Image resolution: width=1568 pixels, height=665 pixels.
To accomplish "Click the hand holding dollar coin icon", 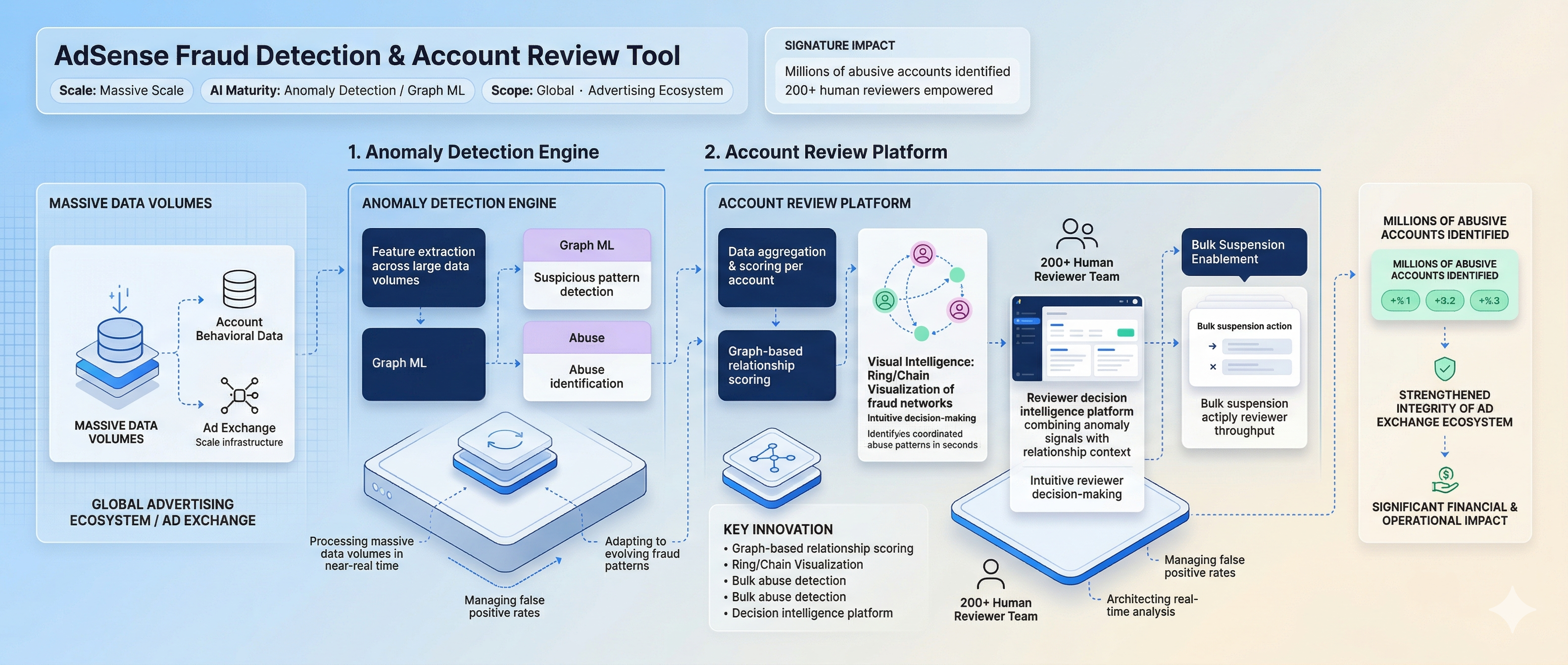I will click(1444, 479).
